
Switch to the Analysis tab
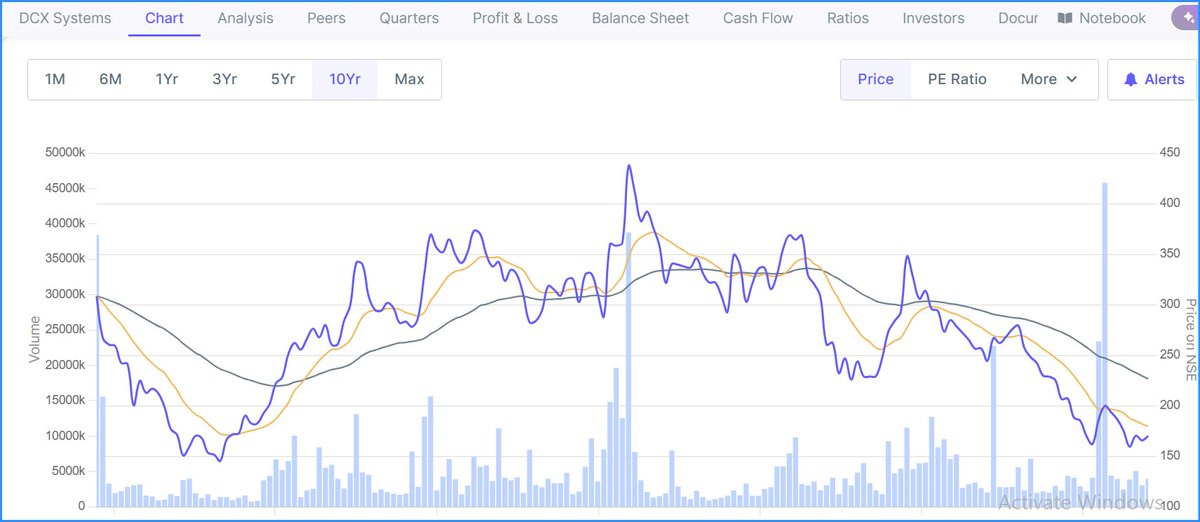tap(245, 18)
